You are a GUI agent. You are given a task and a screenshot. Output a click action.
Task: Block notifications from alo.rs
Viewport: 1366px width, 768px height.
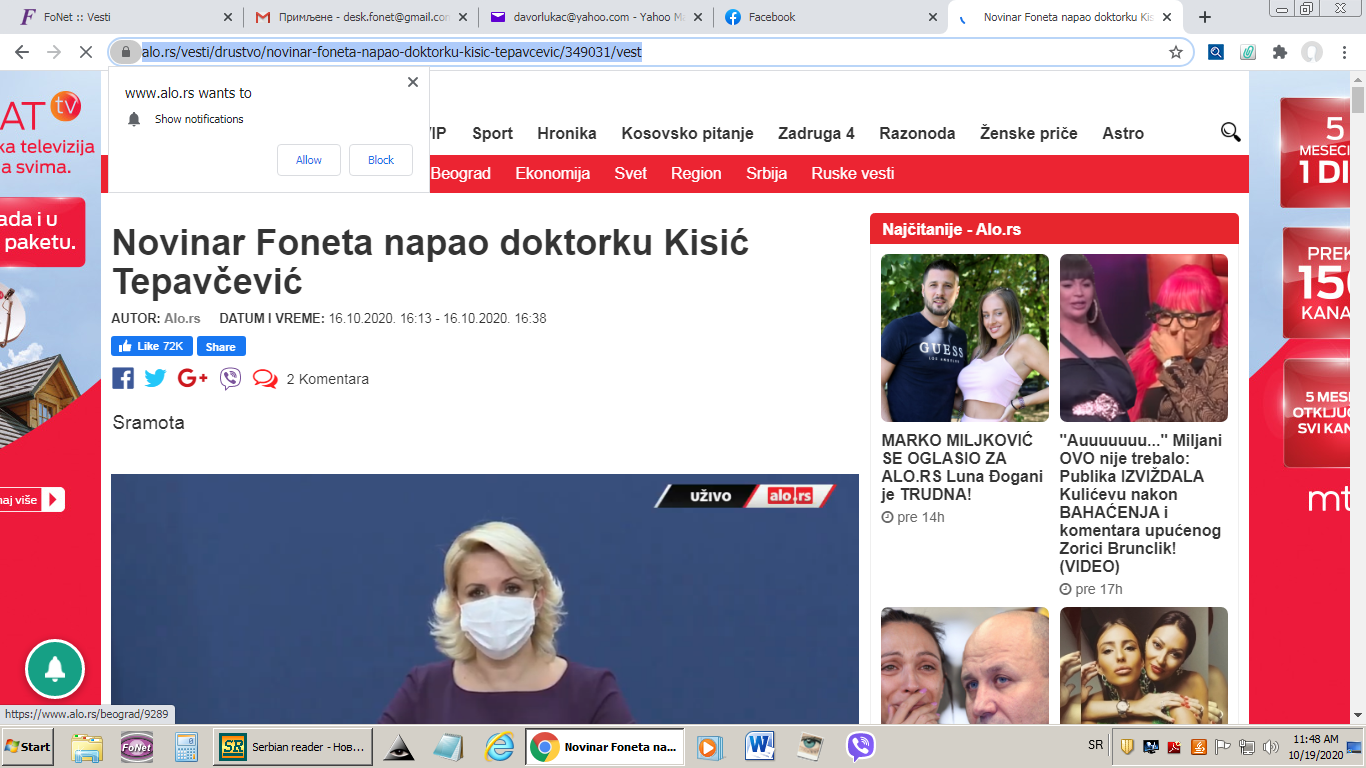tap(381, 160)
